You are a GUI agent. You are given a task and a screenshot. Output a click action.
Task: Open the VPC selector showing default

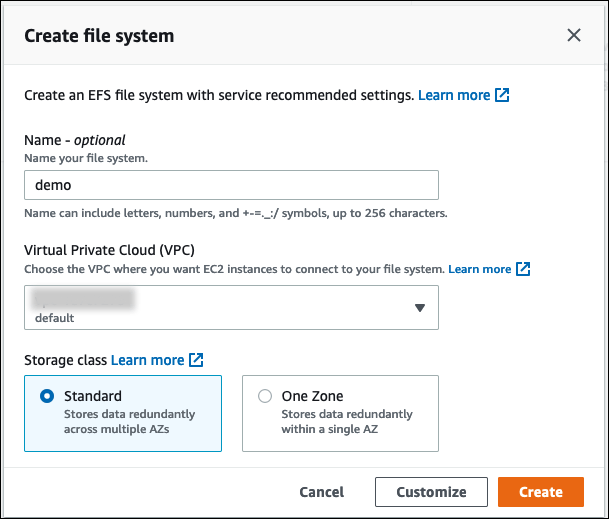tap(230, 308)
